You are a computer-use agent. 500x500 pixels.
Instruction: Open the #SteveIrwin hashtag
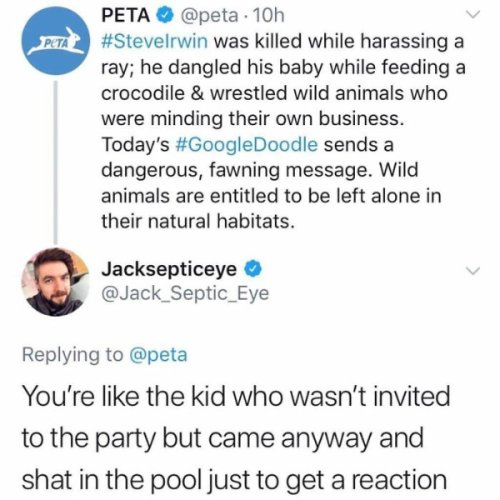click(154, 41)
